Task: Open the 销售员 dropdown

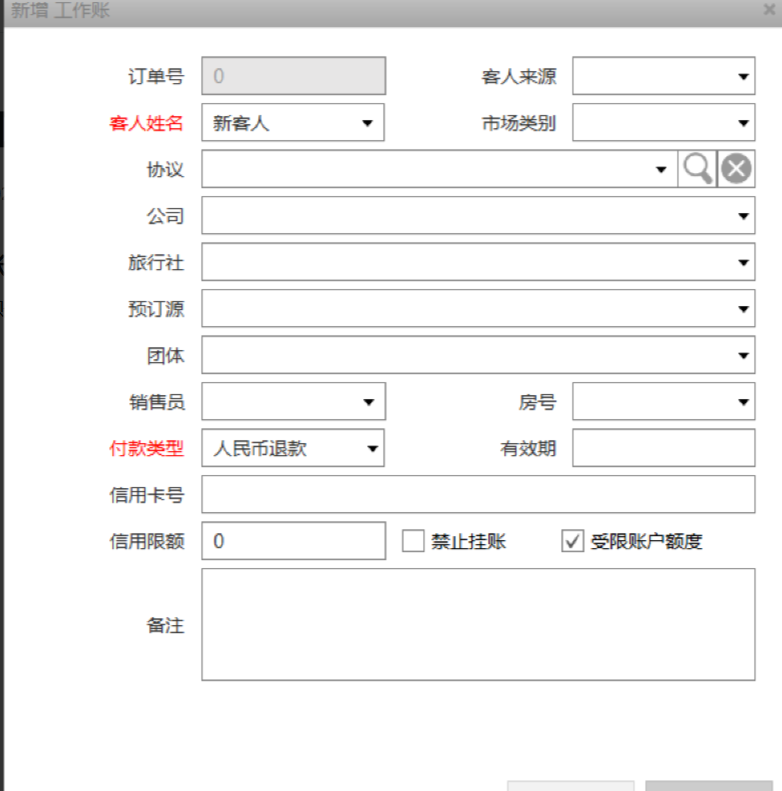Action: (x=367, y=402)
